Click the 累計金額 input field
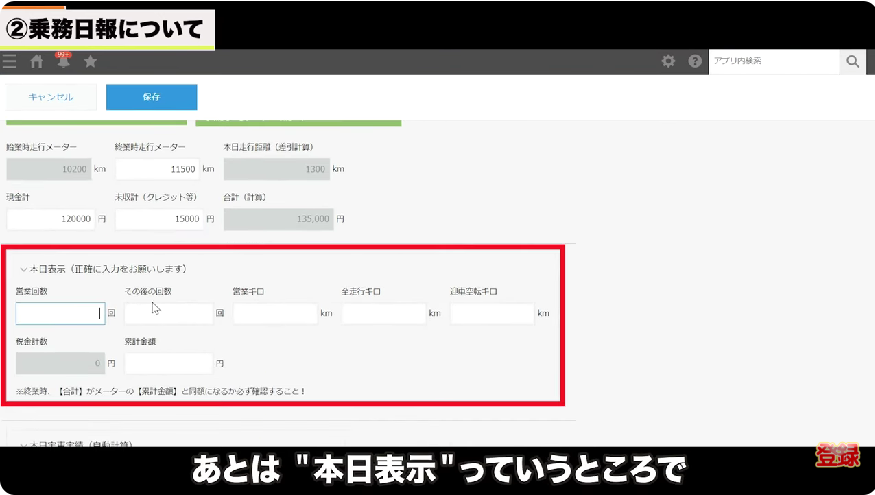The image size is (875, 495). pos(168,363)
